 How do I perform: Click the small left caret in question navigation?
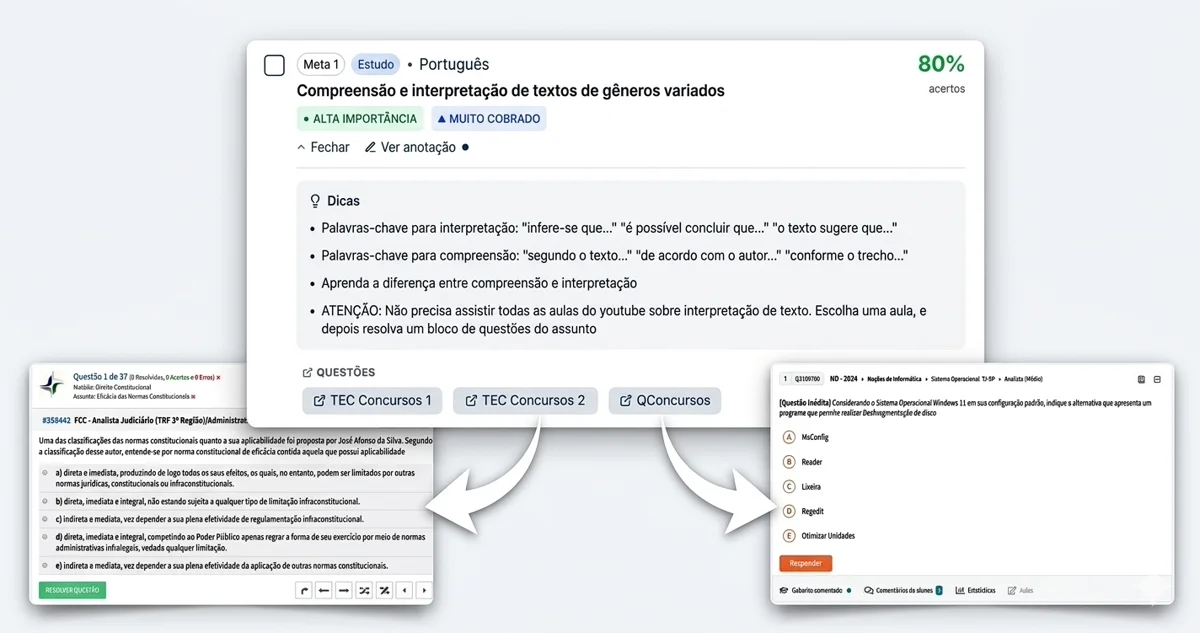click(404, 590)
